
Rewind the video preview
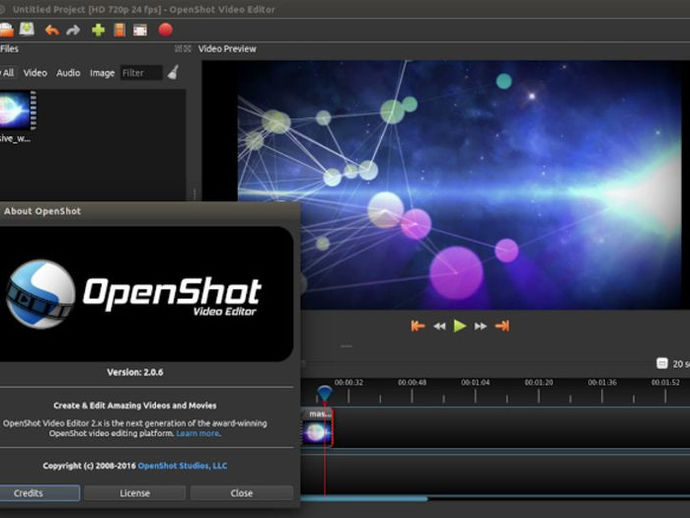pos(439,326)
